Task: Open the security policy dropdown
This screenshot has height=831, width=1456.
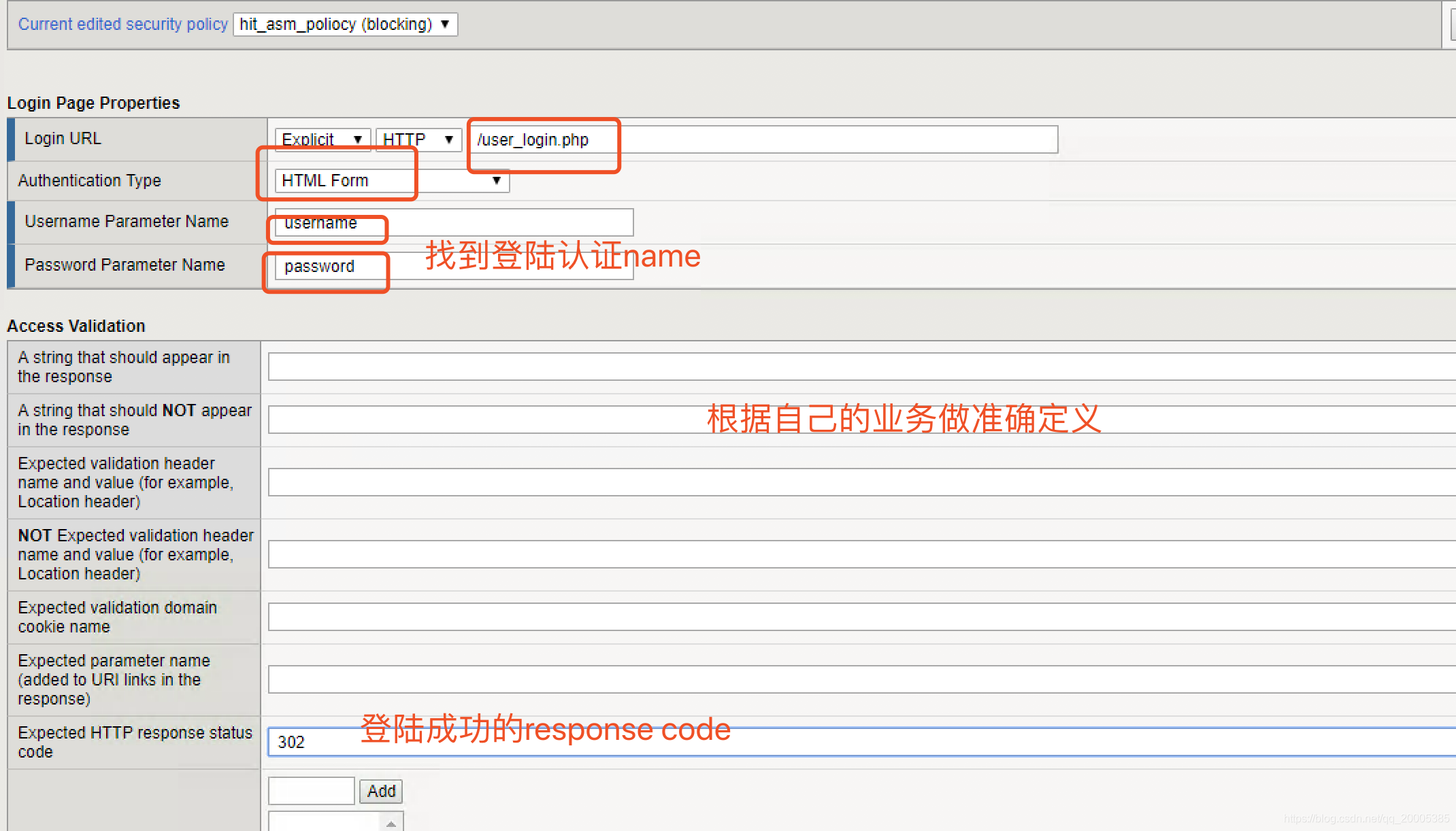Action: point(345,24)
